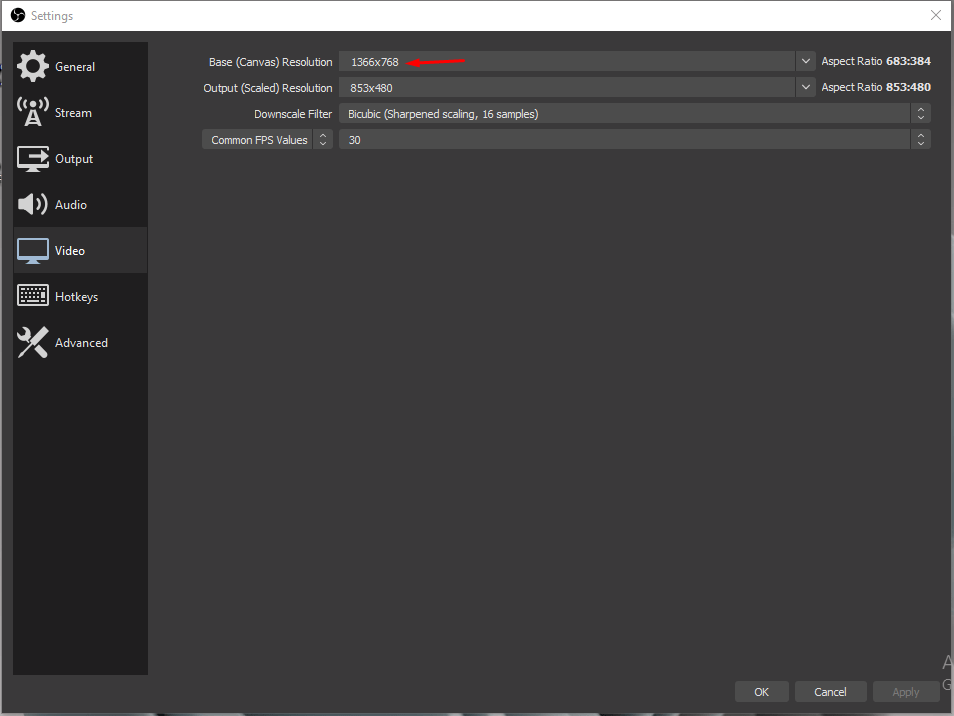Open the Downscale Filter selector
The height and width of the screenshot is (716, 954).
coord(921,113)
